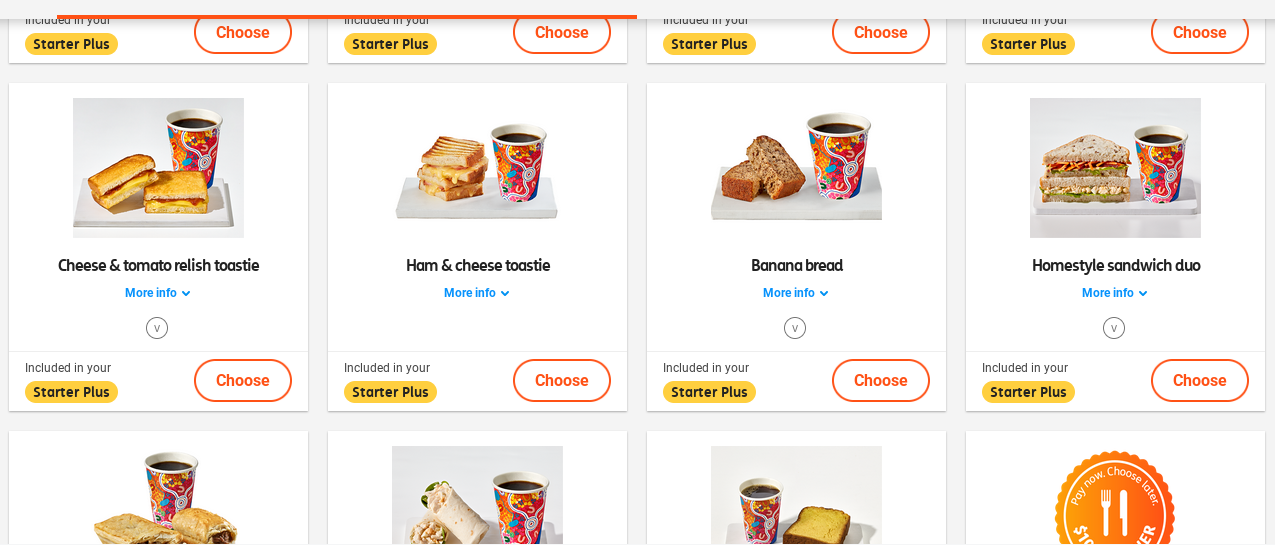Click the Homestyle sandwich duo photo
The image size is (1275, 545).
[1115, 168]
